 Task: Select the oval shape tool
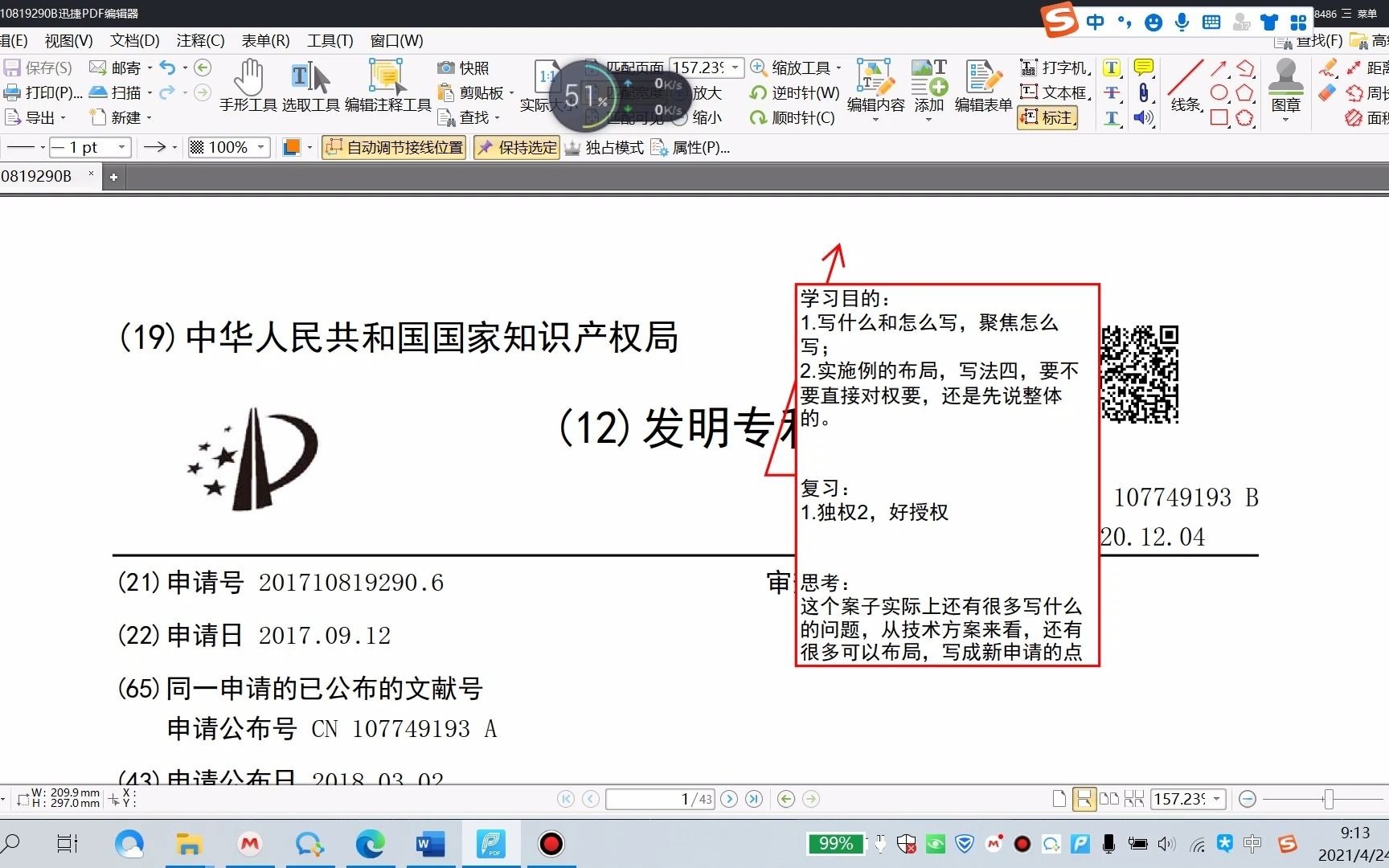[1219, 92]
